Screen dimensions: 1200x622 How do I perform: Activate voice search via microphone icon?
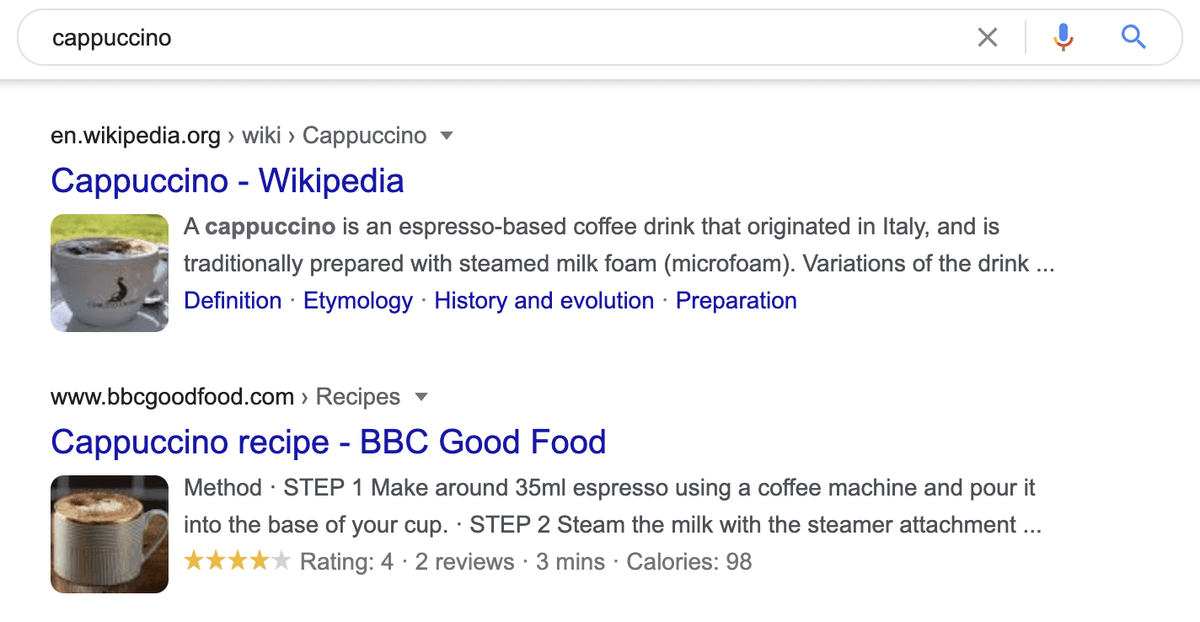click(x=1063, y=36)
